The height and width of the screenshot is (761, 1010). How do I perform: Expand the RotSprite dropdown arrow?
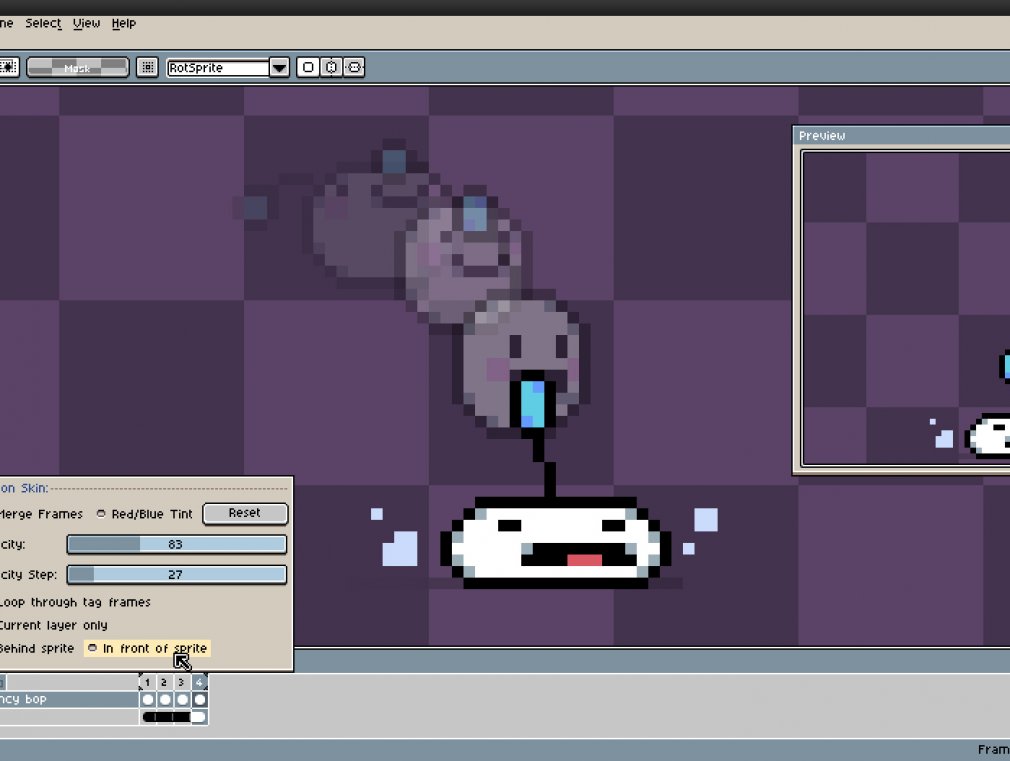tap(280, 67)
